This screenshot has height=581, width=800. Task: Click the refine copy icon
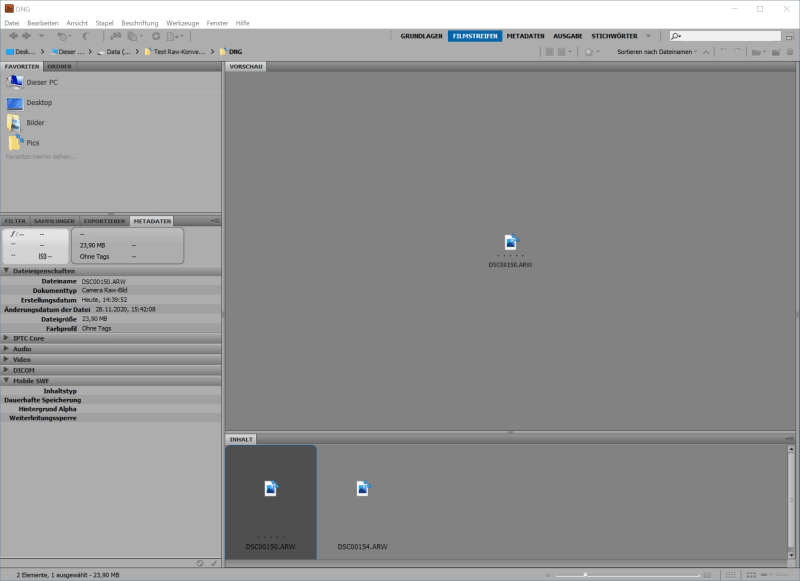point(135,36)
